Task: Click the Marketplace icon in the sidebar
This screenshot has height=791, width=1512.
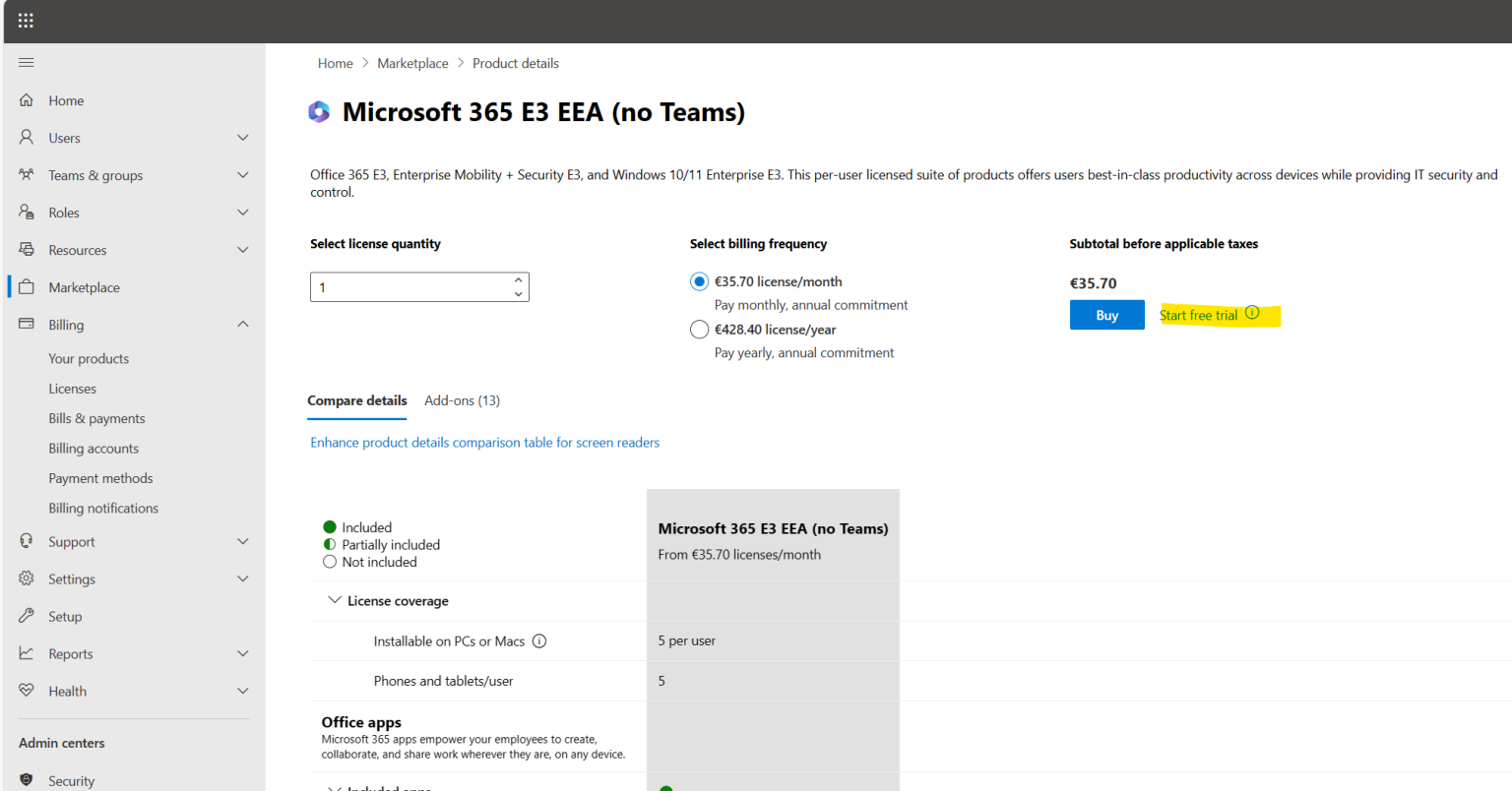Action: 27,286
